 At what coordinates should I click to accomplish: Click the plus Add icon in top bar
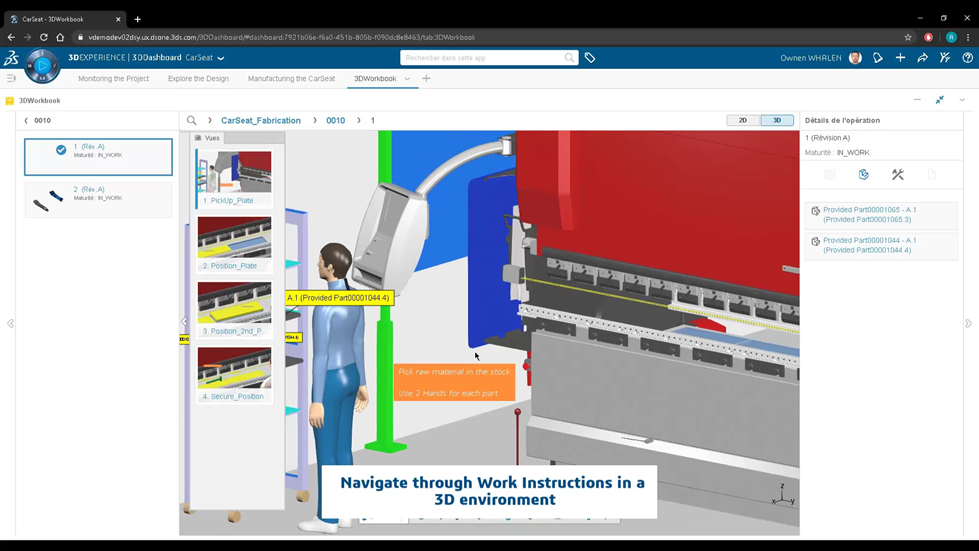click(900, 57)
